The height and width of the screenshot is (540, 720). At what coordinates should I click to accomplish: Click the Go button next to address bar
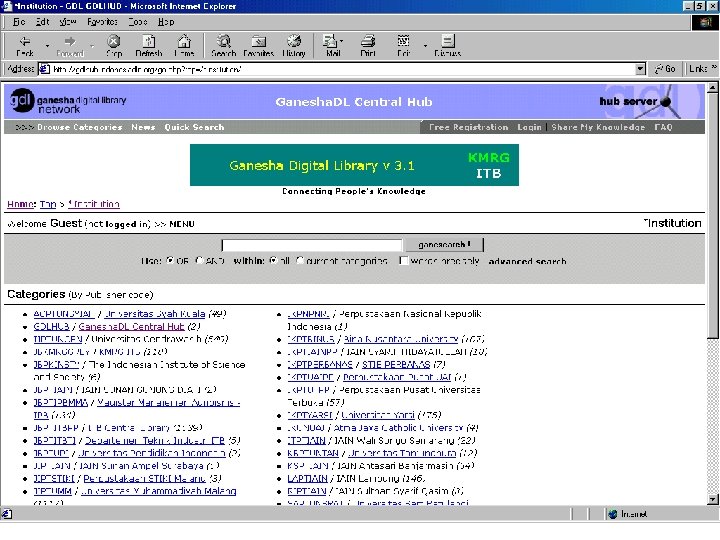coord(665,69)
